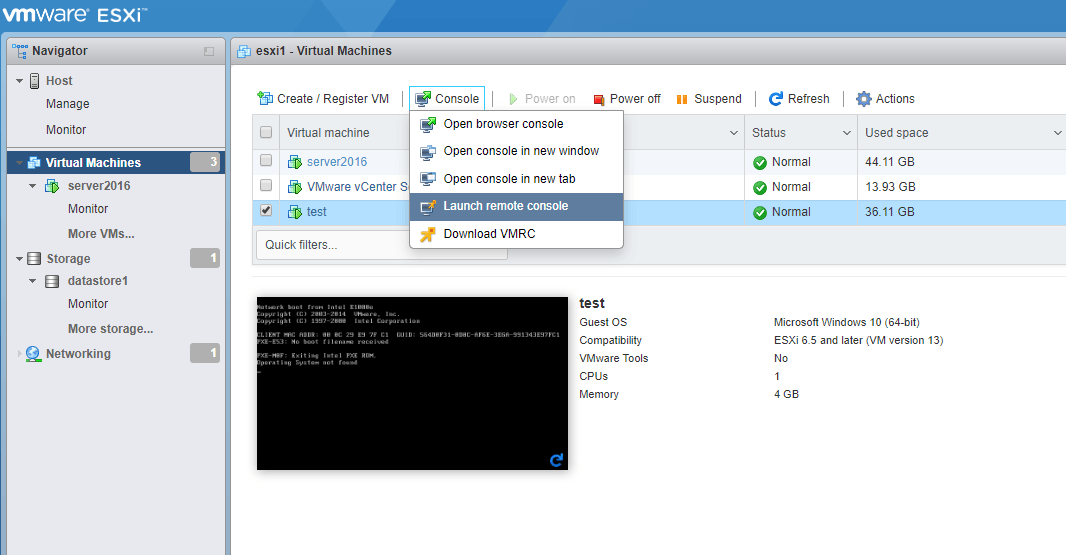
Task: Open the Status column dropdown arrow
Action: (847, 133)
